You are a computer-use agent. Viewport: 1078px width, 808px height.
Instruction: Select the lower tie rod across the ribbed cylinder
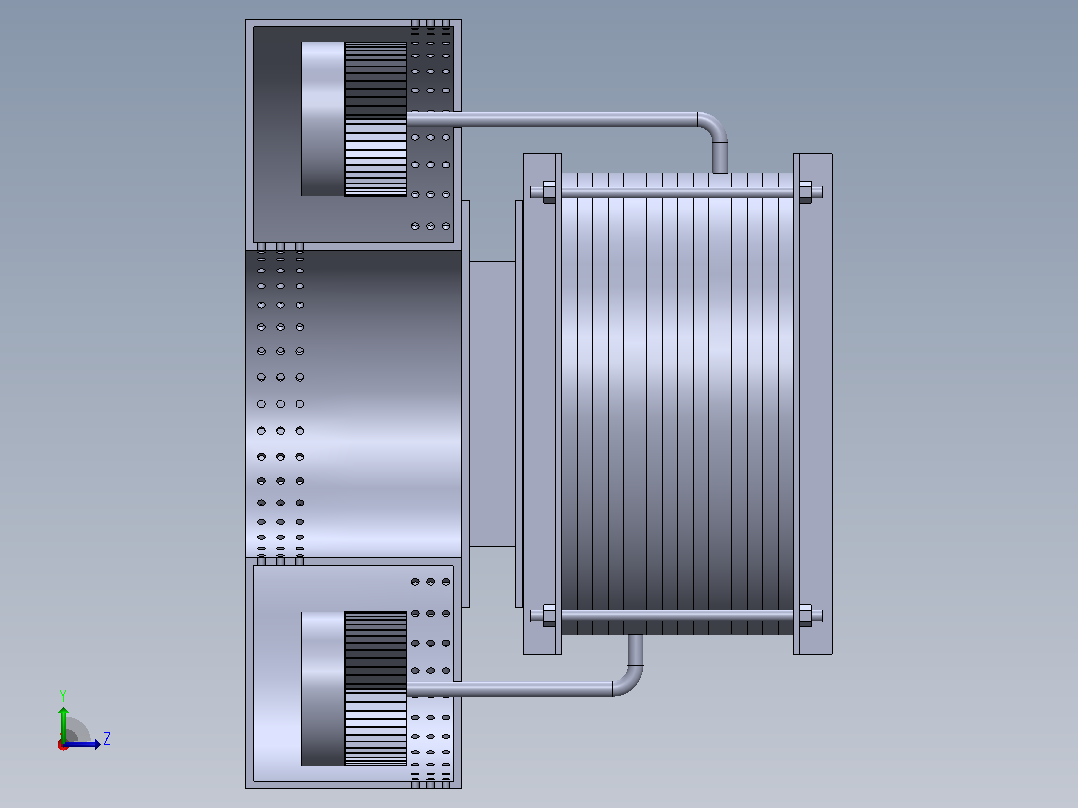click(x=676, y=615)
